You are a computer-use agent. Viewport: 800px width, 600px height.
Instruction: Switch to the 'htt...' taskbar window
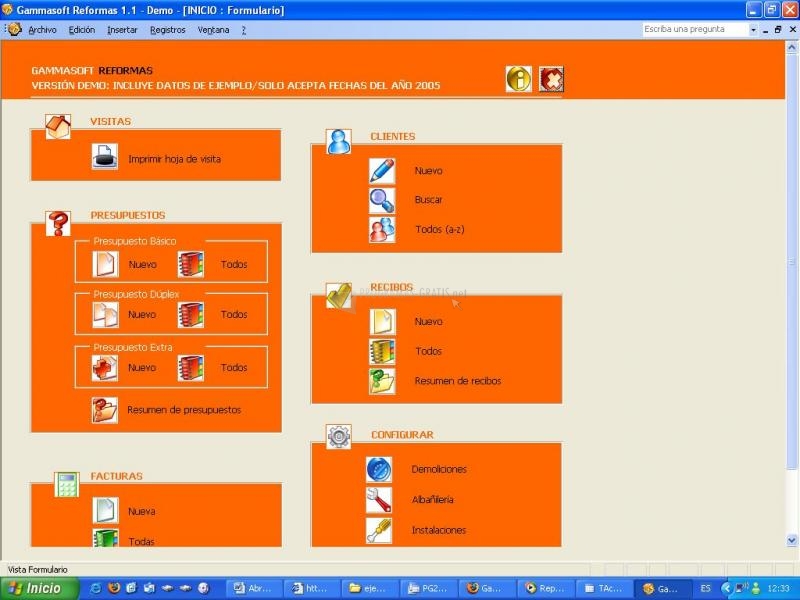[x=312, y=588]
